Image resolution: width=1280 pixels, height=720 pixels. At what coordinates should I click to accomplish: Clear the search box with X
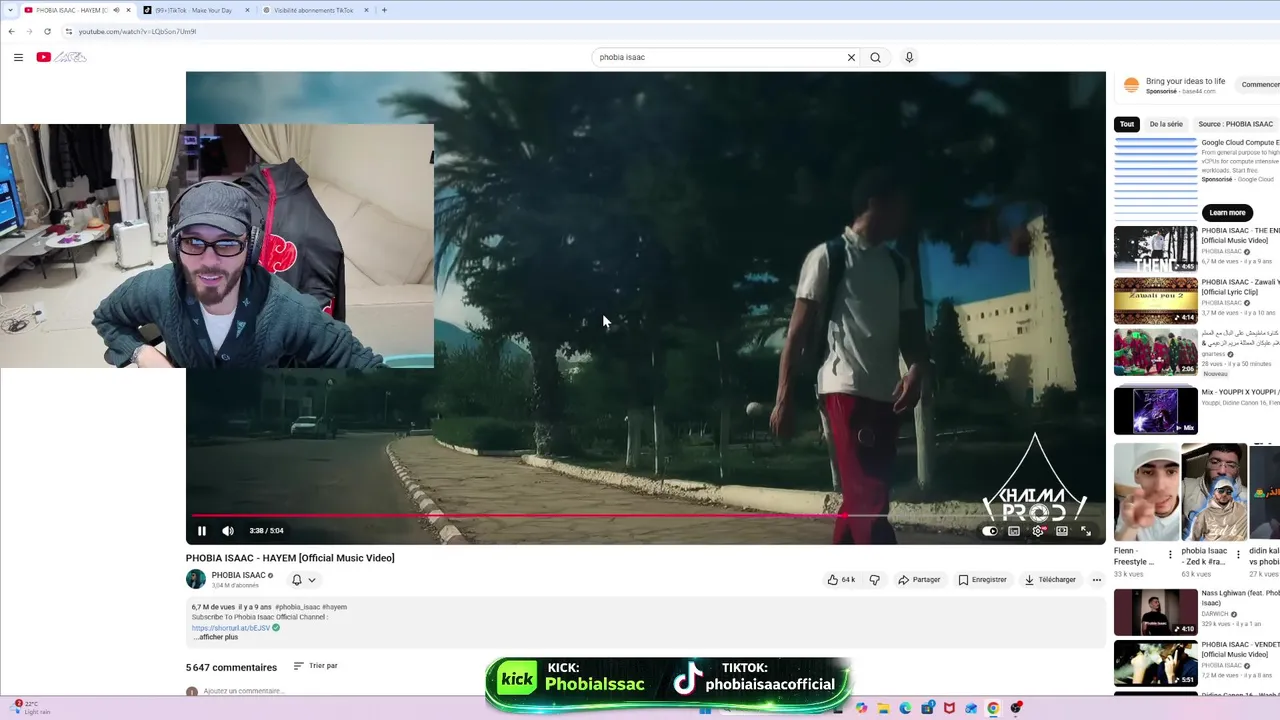tap(851, 57)
